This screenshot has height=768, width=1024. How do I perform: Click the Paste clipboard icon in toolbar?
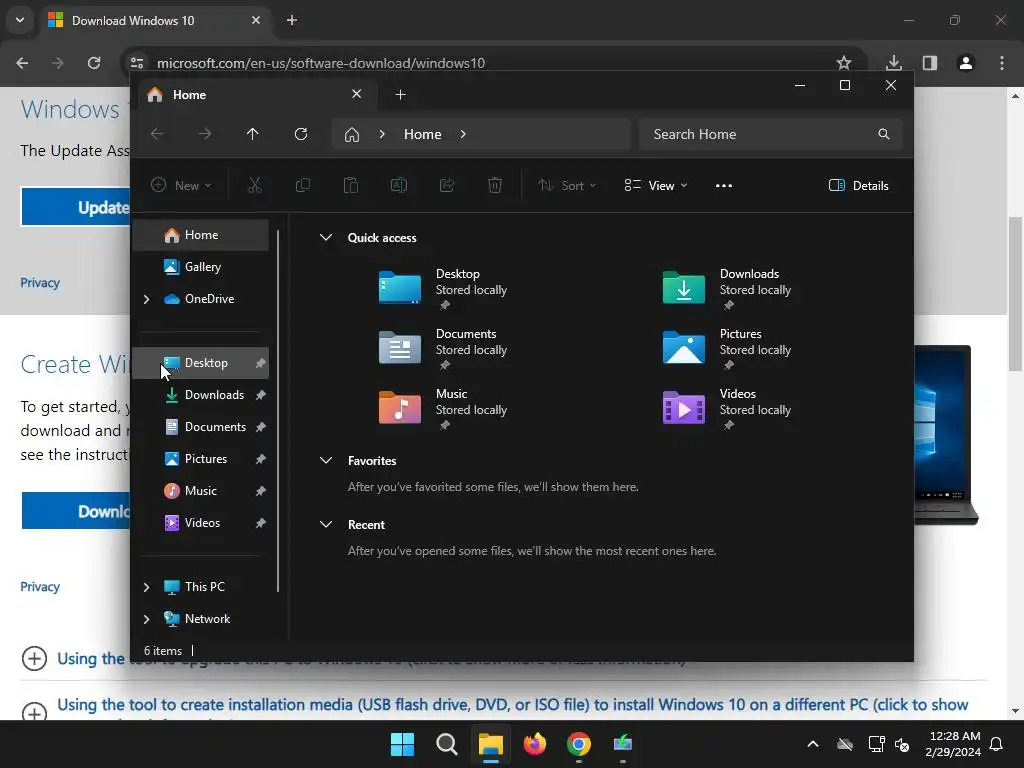point(351,185)
